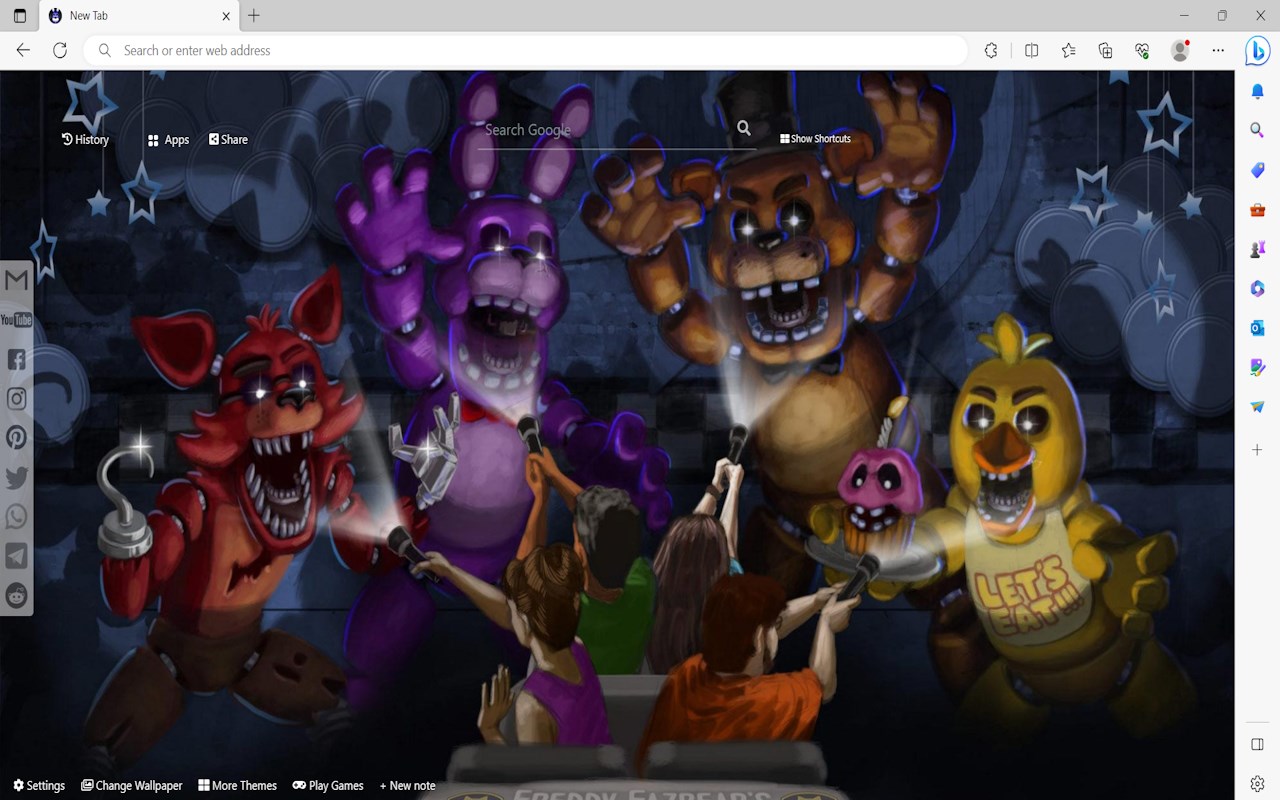Open the Apps menu on the page
This screenshot has width=1280, height=800.
(168, 140)
